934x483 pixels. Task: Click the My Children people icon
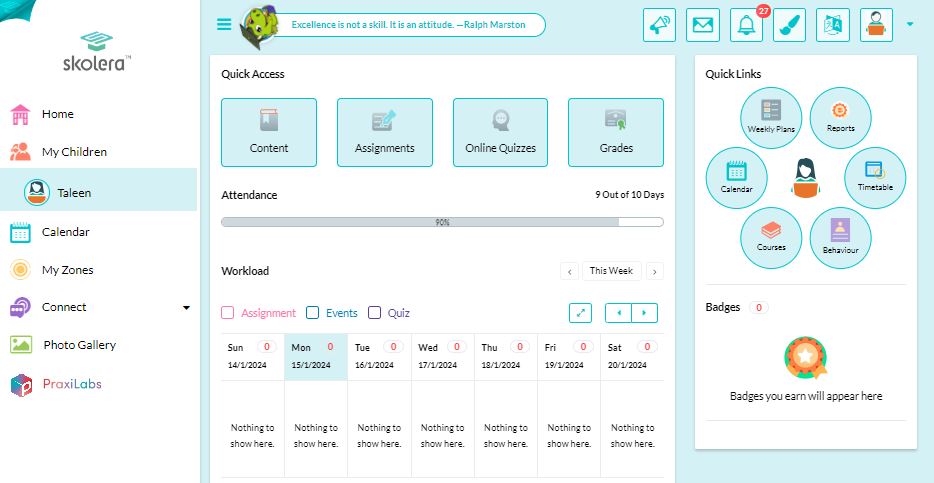20,152
